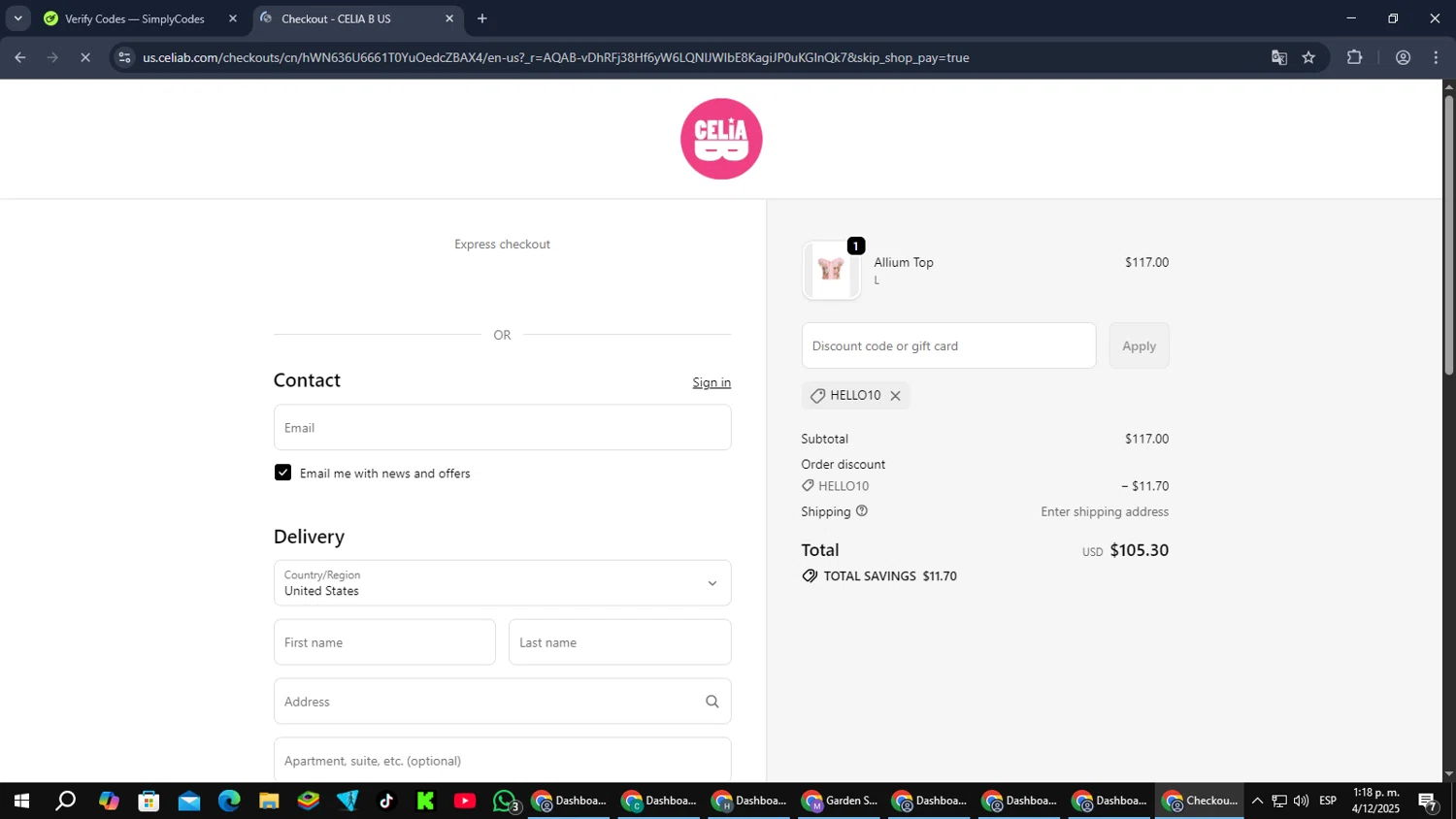Remove the HELLO10 discount tag

(x=895, y=396)
